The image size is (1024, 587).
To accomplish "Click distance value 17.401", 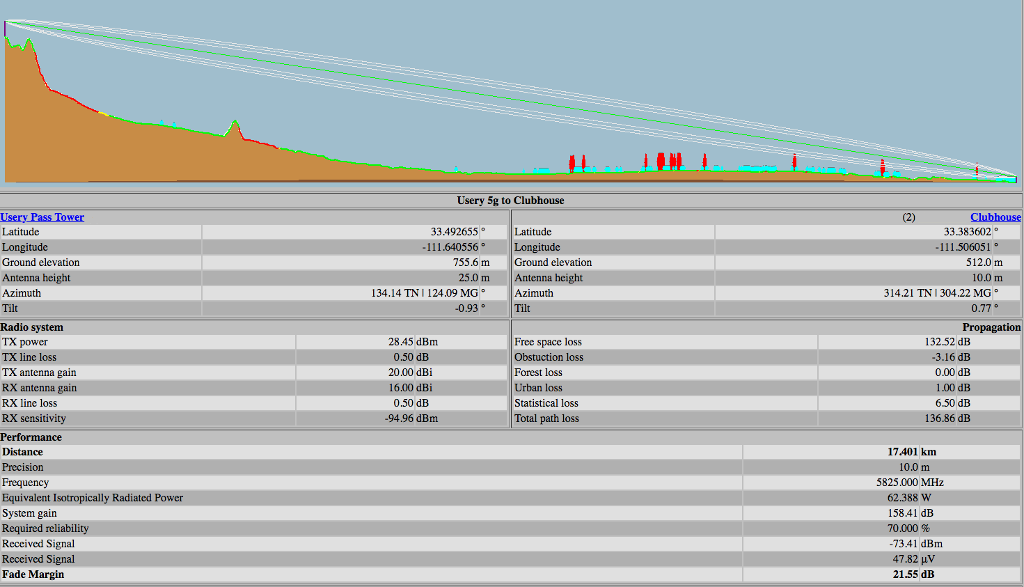I will click(903, 452).
